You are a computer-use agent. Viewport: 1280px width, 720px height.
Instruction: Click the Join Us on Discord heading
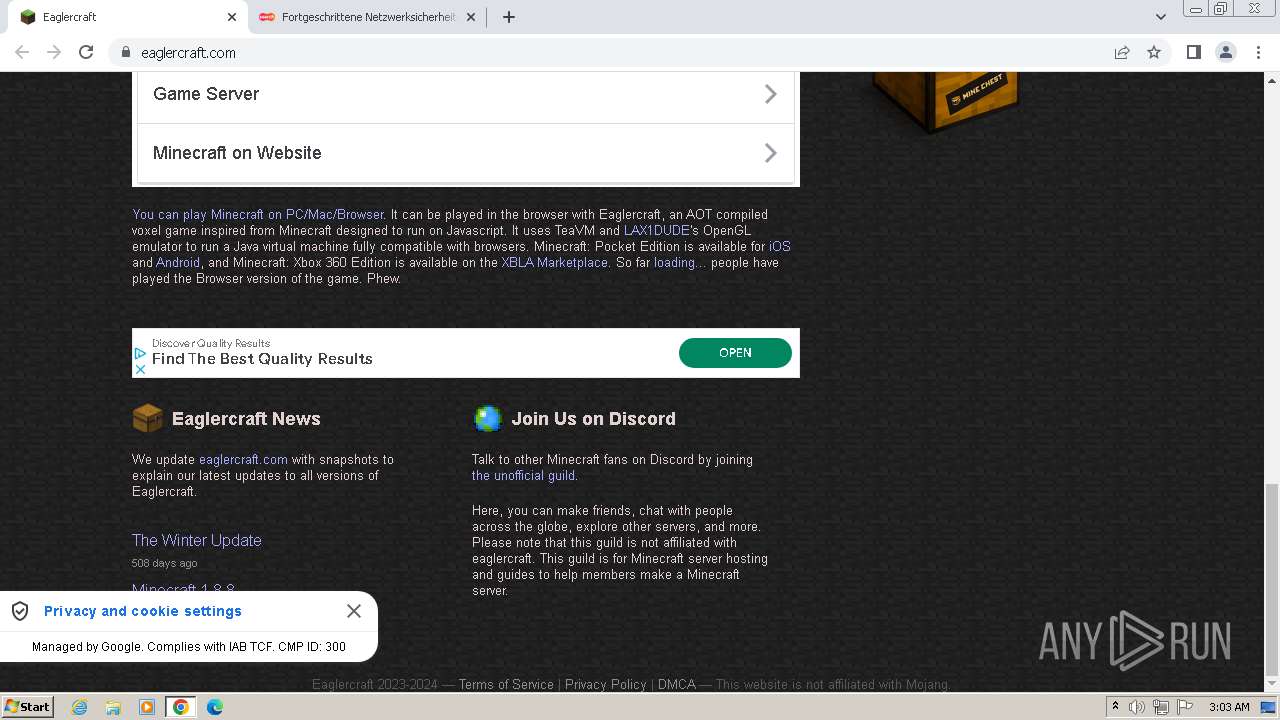click(593, 418)
